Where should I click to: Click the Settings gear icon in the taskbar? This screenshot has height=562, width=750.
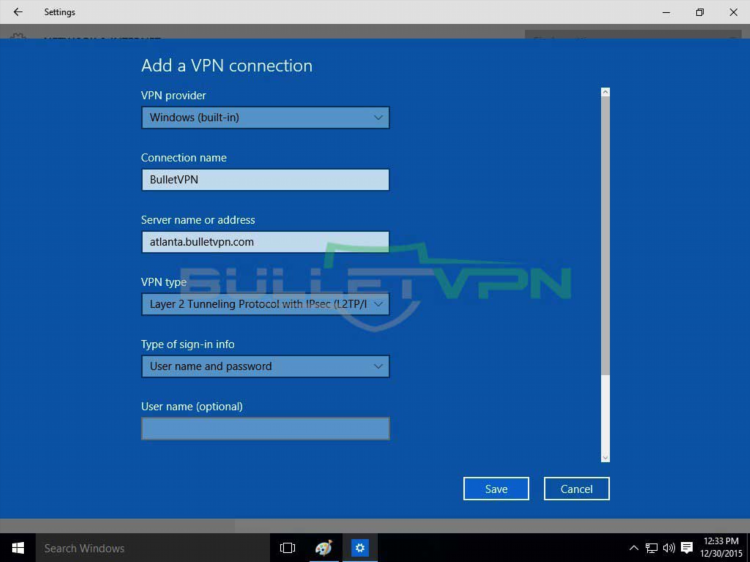[360, 548]
